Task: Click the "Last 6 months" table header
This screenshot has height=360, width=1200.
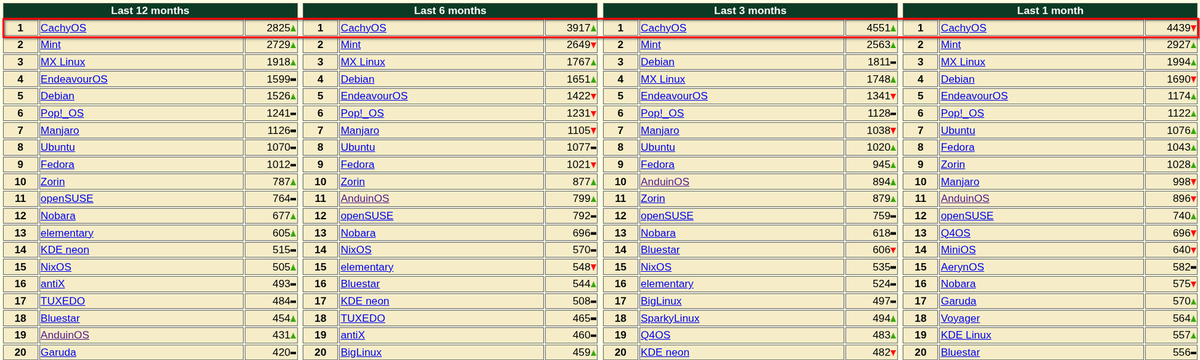Action: click(x=450, y=10)
